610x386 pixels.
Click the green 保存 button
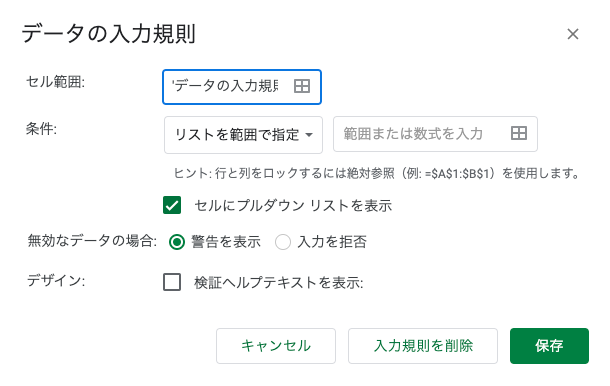tap(549, 346)
